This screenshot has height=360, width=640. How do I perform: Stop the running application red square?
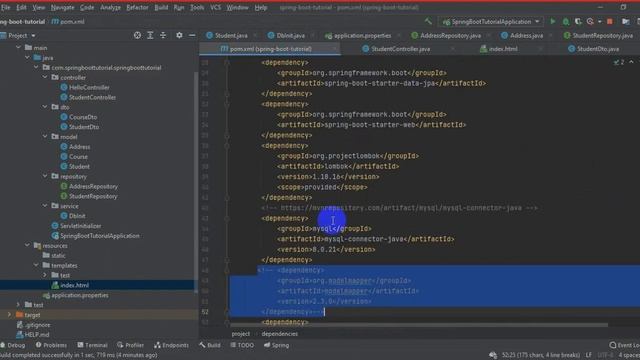tap(610, 22)
